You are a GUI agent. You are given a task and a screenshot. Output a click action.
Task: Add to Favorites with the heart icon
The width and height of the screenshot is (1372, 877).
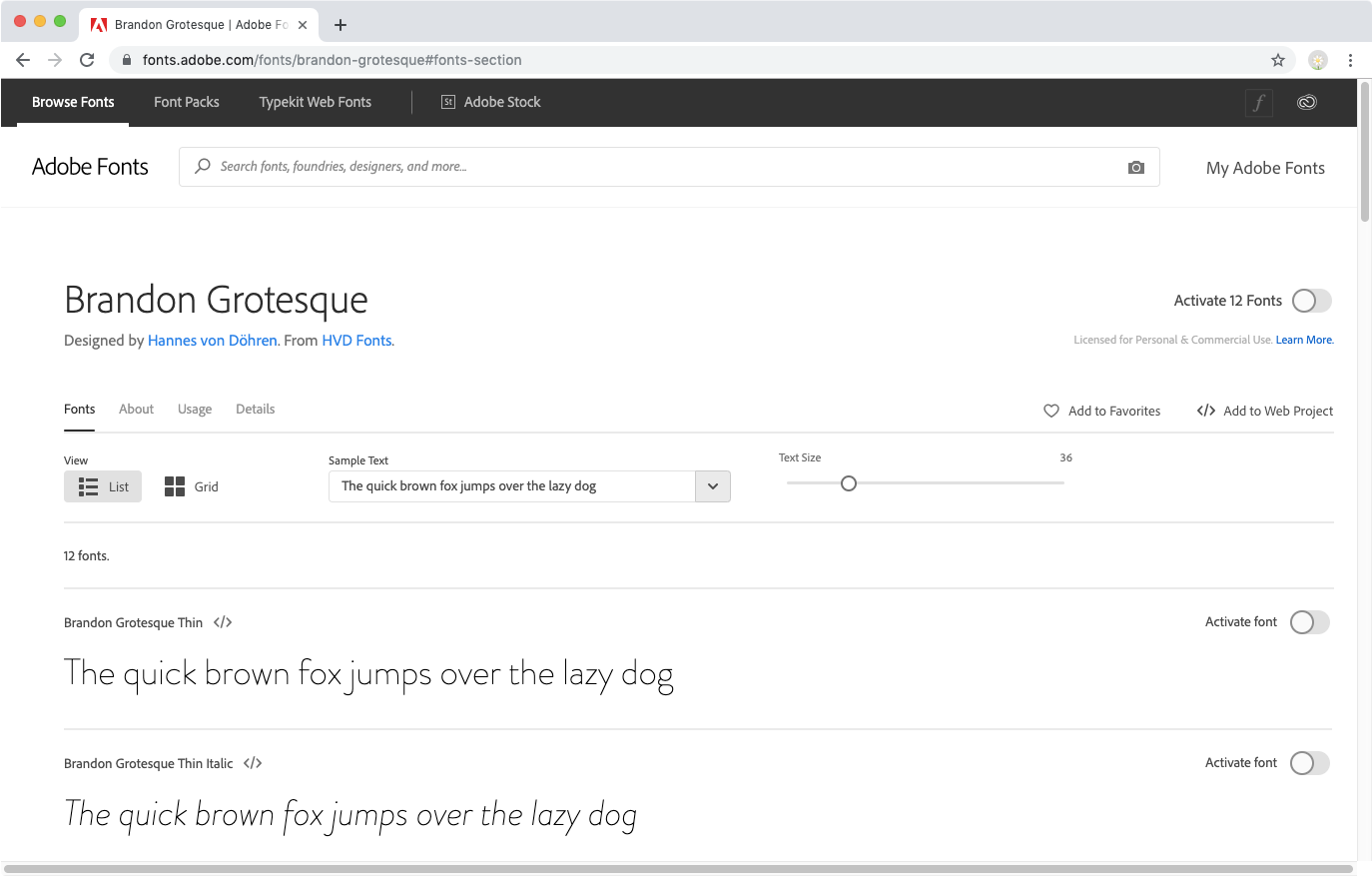pyautogui.click(x=1051, y=411)
